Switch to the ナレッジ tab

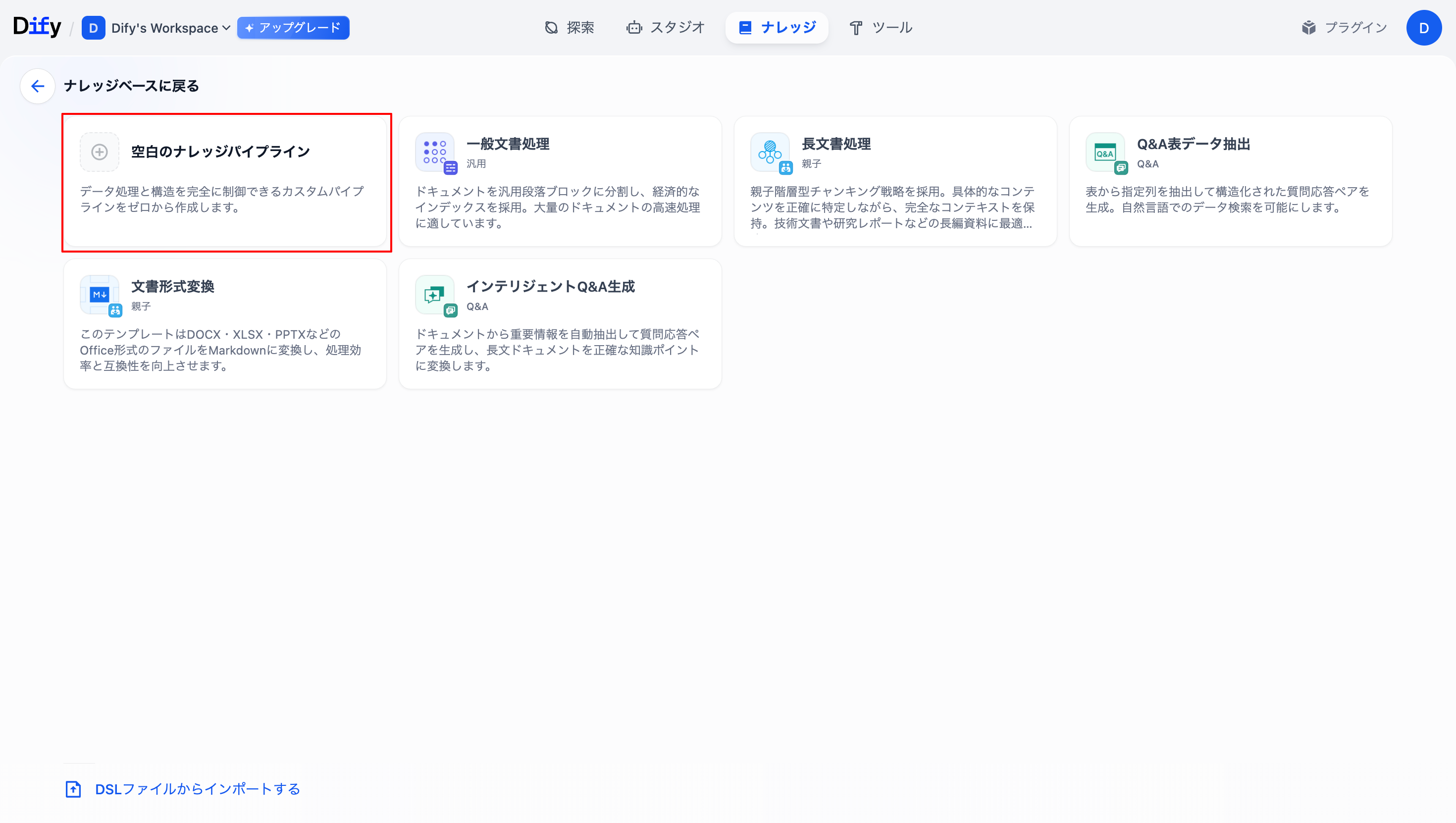(777, 27)
